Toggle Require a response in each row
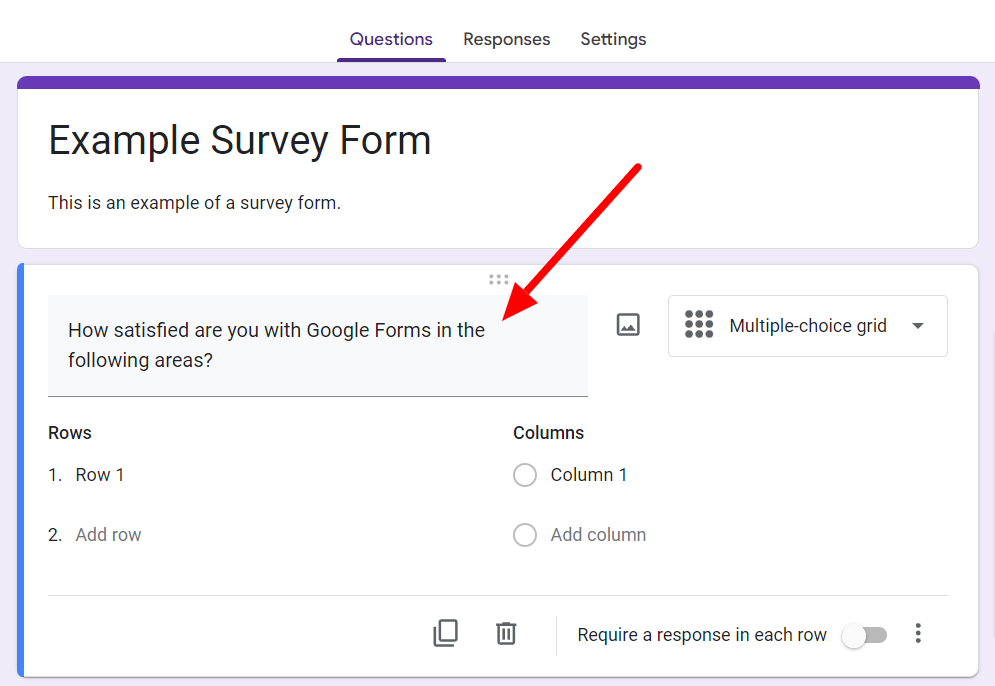This screenshot has height=686, width=995. 864,635
